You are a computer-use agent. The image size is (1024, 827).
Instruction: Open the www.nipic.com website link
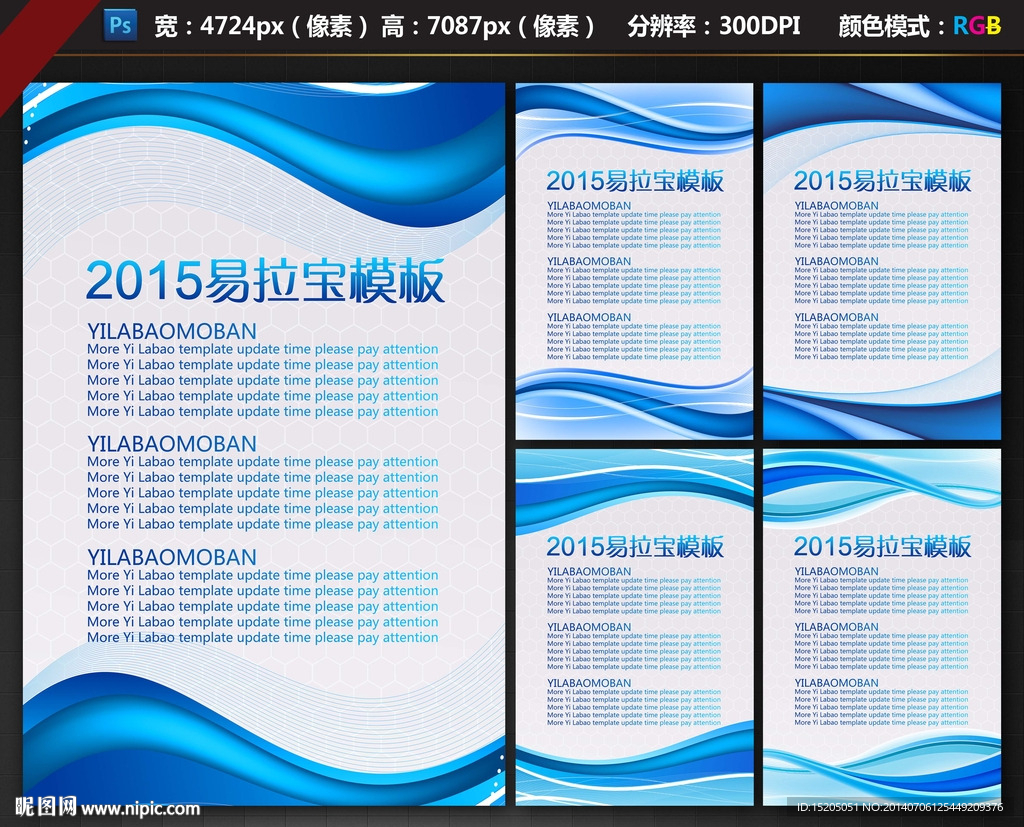140,808
